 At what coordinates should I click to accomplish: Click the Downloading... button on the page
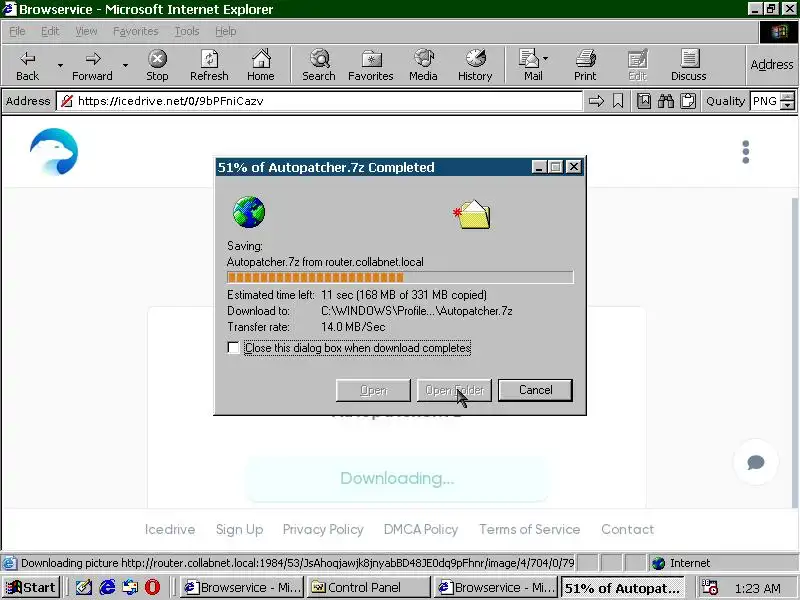pyautogui.click(x=397, y=478)
